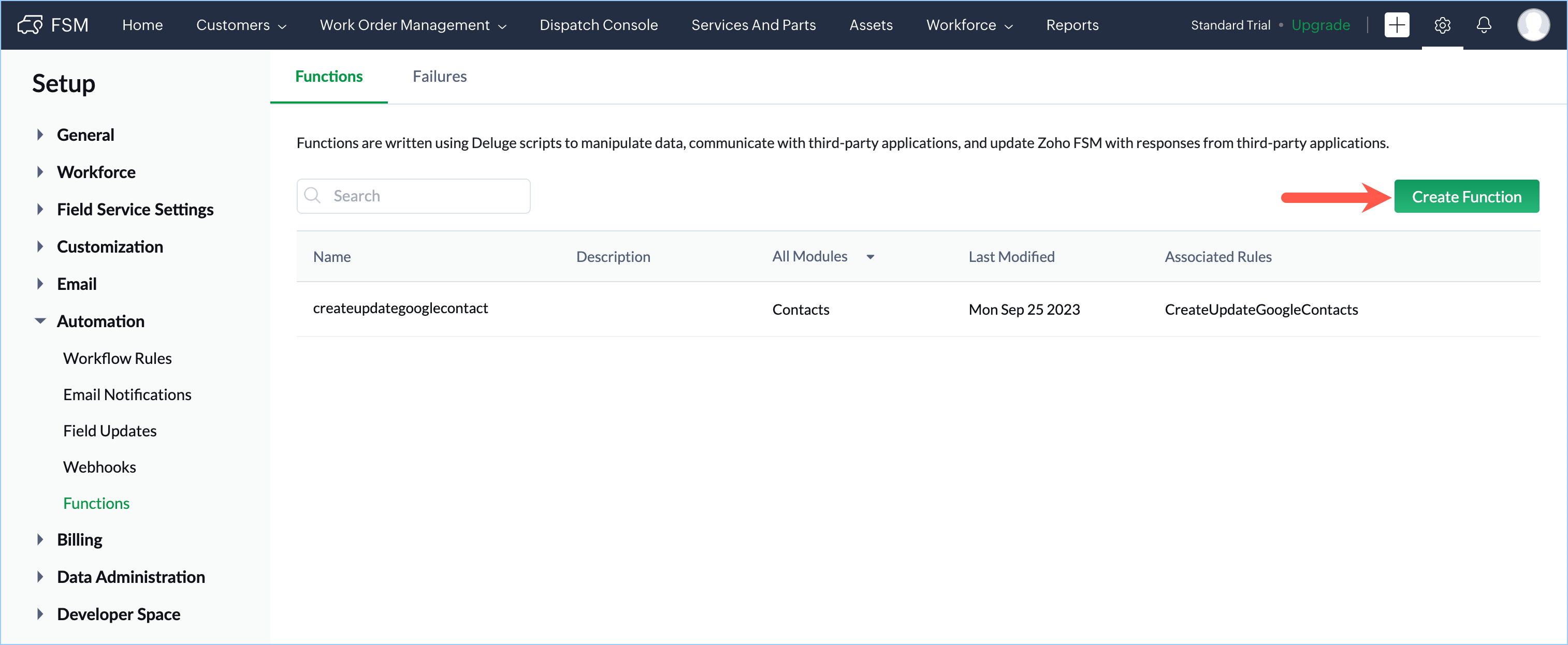Open Field Updates in the sidebar
Screen dimensions: 1568x645
[110, 431]
